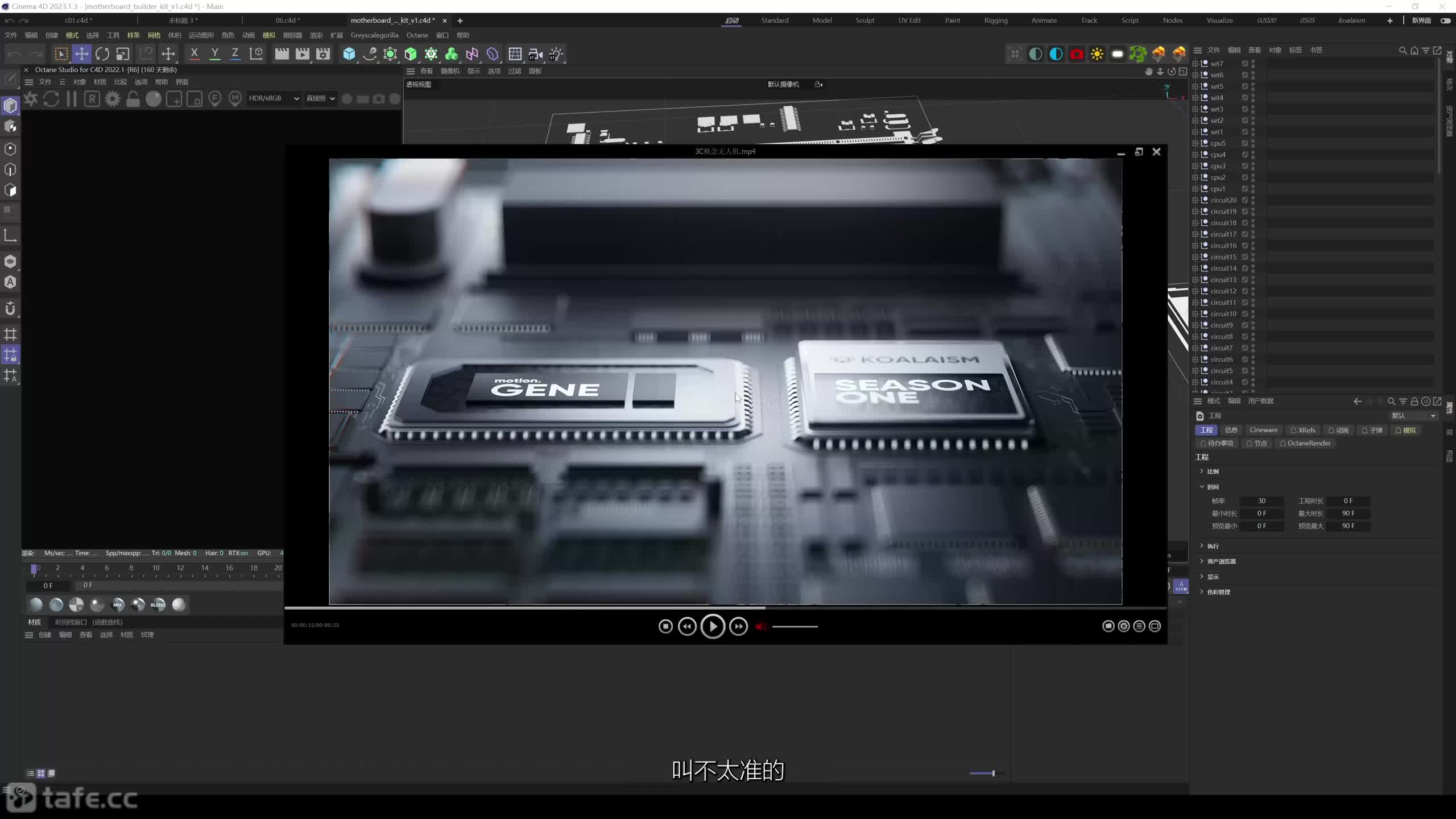
Task: Toggle Z axis lock
Action: point(235,54)
